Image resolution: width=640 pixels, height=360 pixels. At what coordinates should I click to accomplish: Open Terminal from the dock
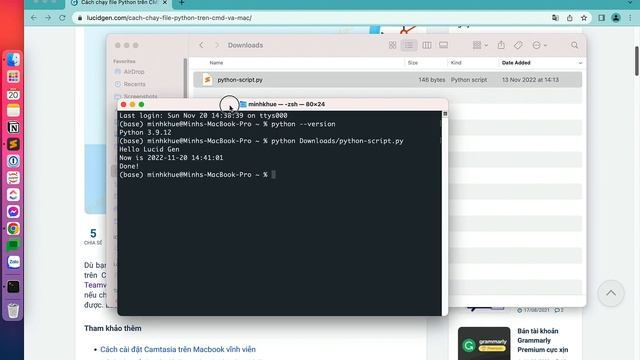13,287
